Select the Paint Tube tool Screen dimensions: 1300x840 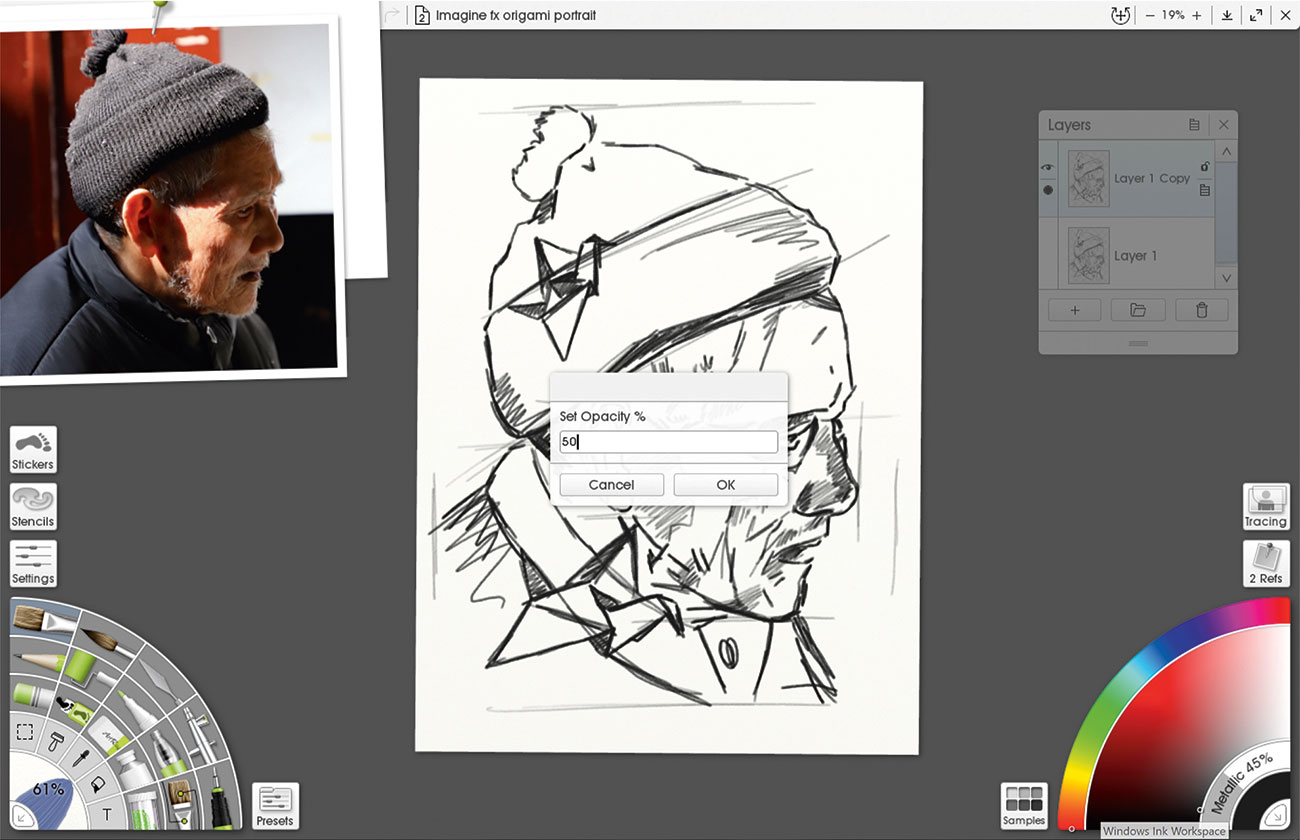[134, 768]
